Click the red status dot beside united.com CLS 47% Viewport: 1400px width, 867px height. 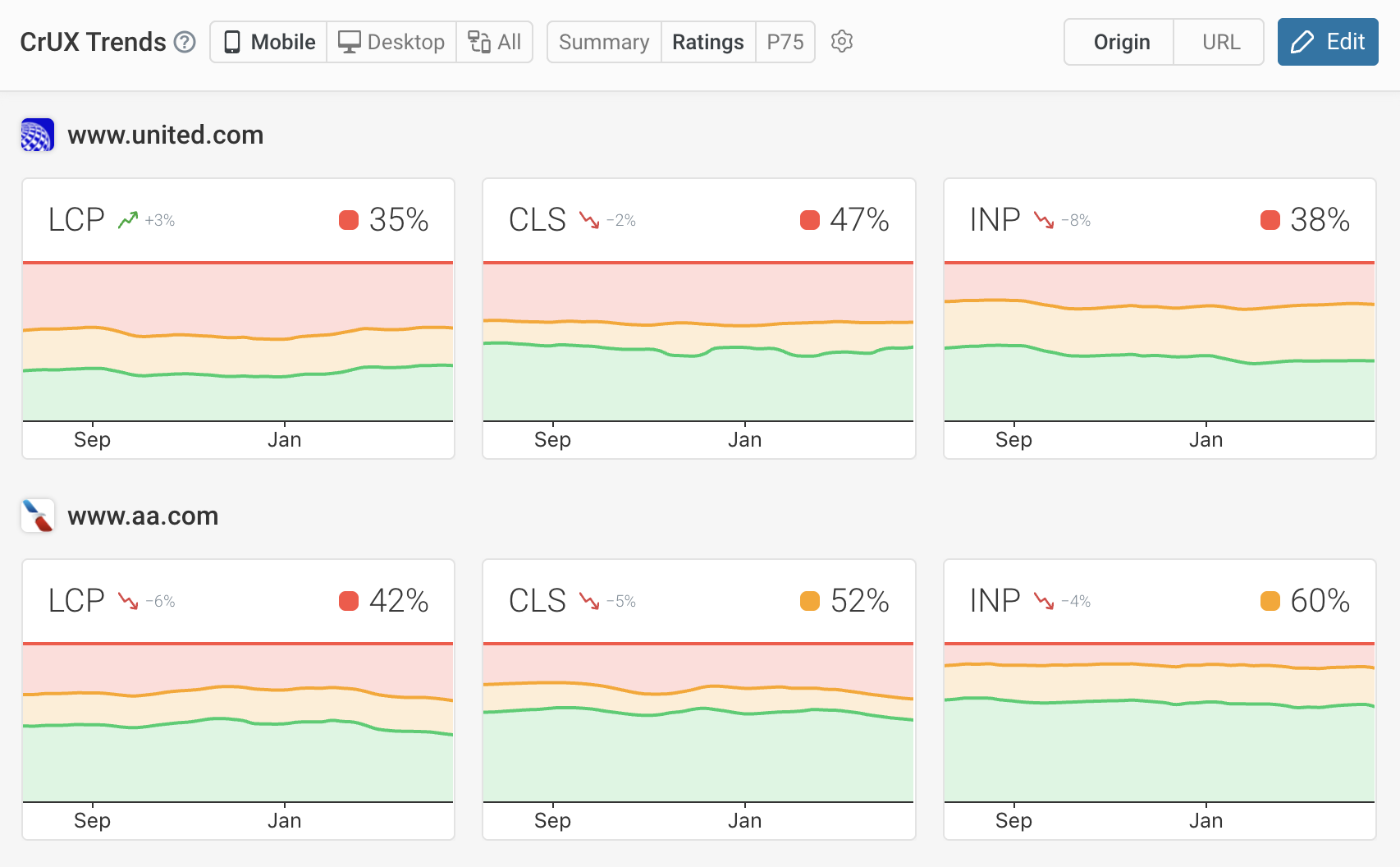pyautogui.click(x=810, y=220)
